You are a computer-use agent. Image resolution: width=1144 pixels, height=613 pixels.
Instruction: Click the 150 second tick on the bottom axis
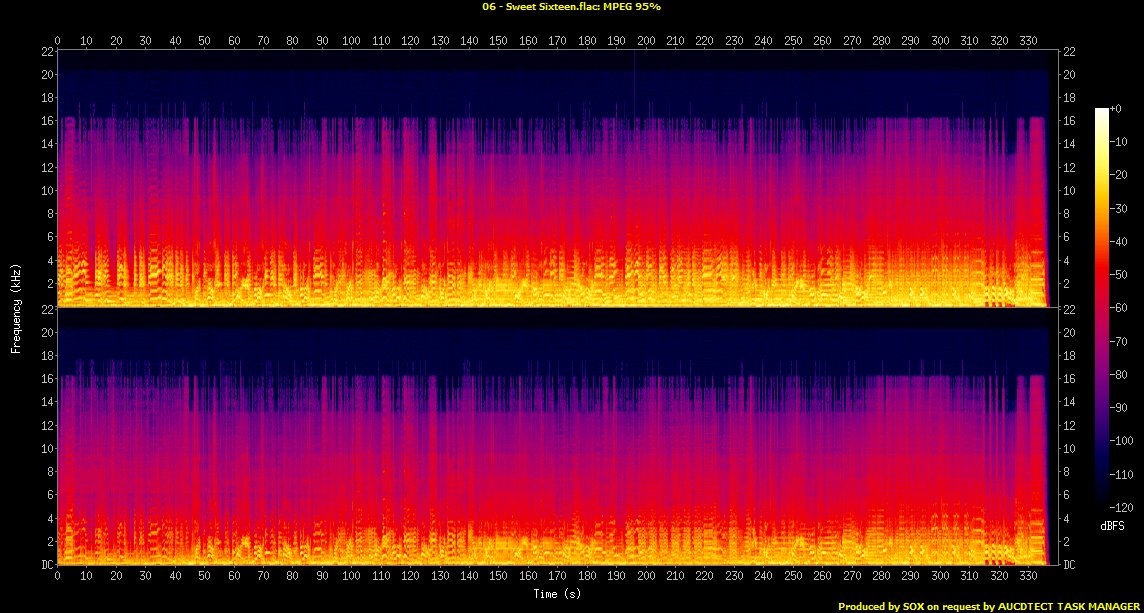(x=499, y=577)
